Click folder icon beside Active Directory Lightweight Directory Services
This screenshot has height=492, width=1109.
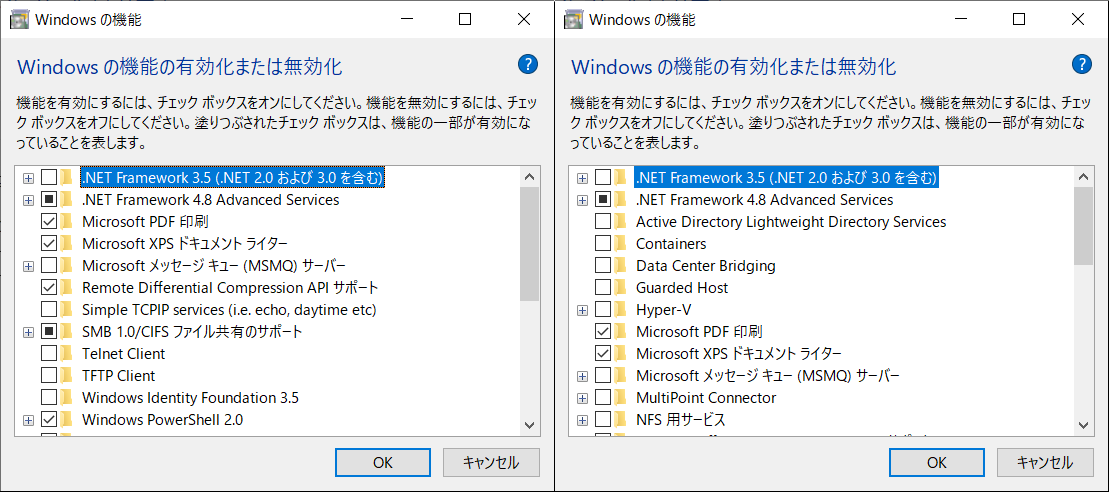621,222
